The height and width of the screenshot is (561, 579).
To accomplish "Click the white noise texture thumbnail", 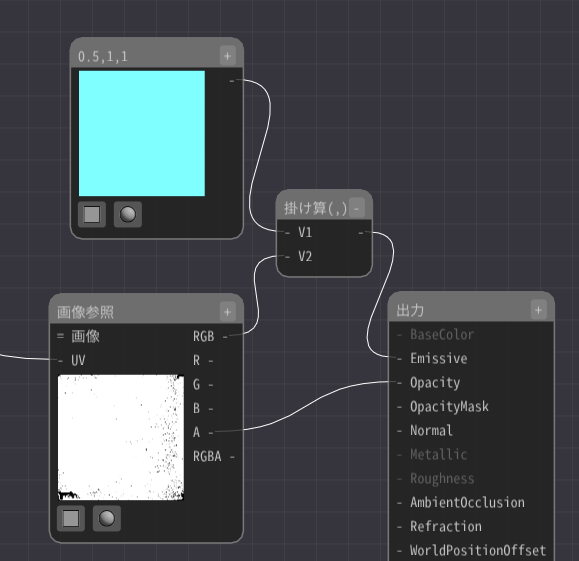I will pyautogui.click(x=121, y=437).
